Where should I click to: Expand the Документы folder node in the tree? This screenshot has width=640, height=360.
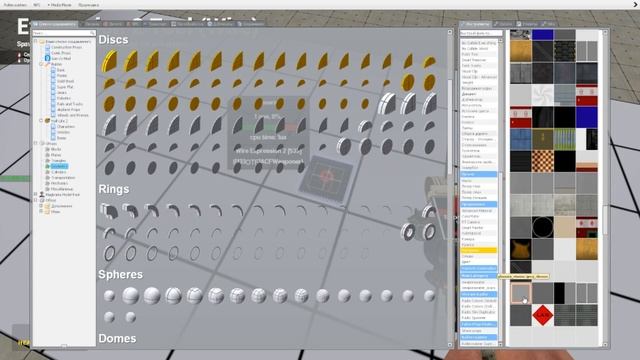point(41,206)
